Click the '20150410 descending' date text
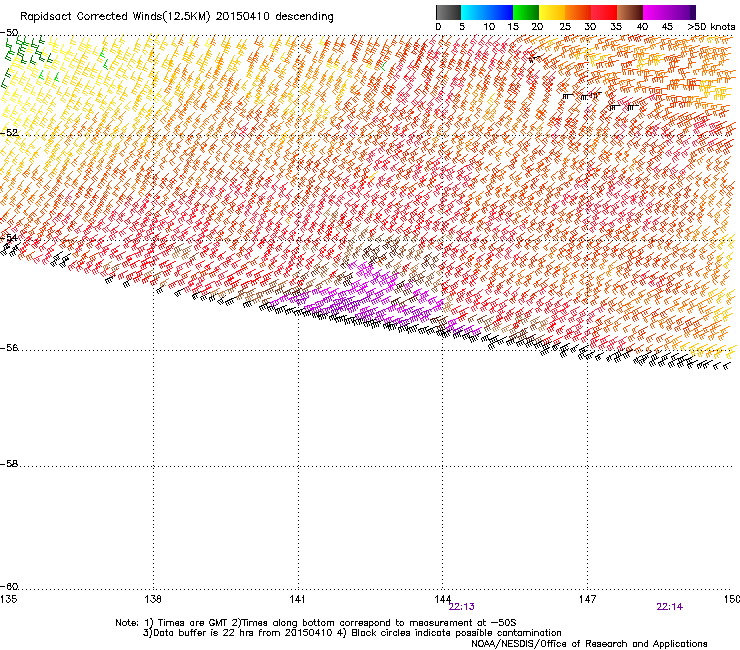Screen dimensions: 740x650 click(275, 17)
